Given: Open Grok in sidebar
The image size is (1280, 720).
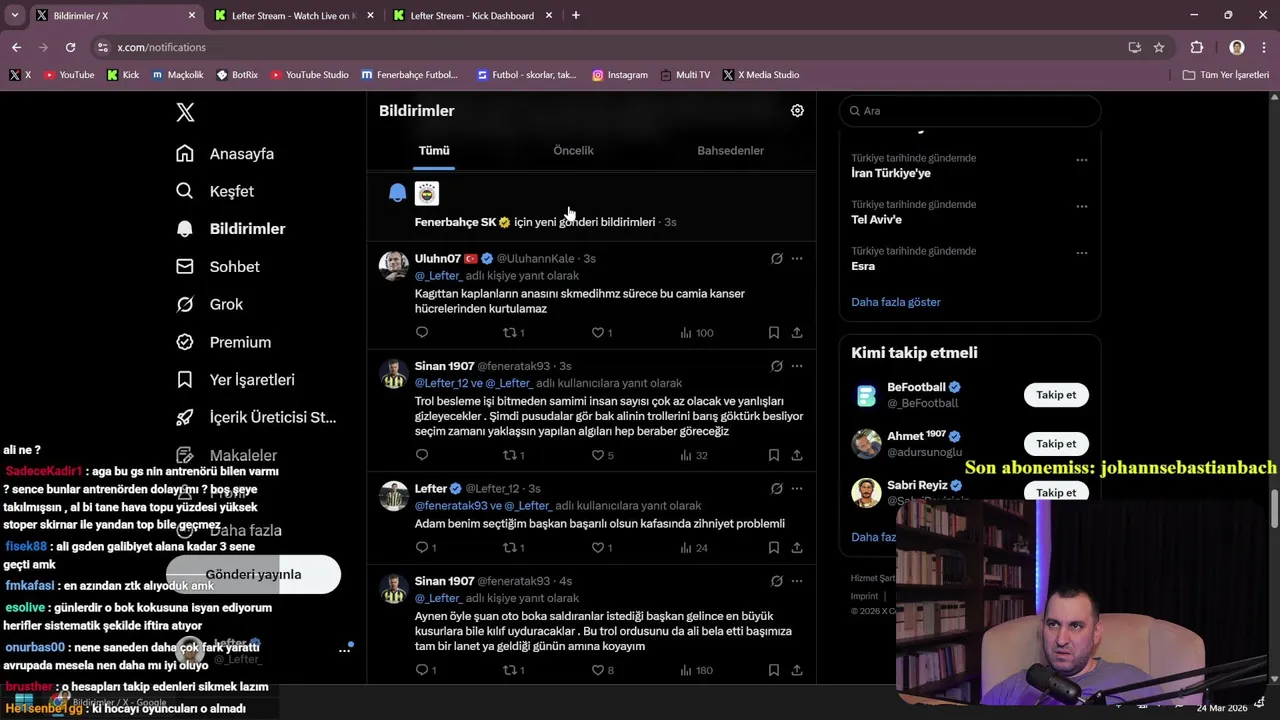Looking at the screenshot, I should pos(210,304).
